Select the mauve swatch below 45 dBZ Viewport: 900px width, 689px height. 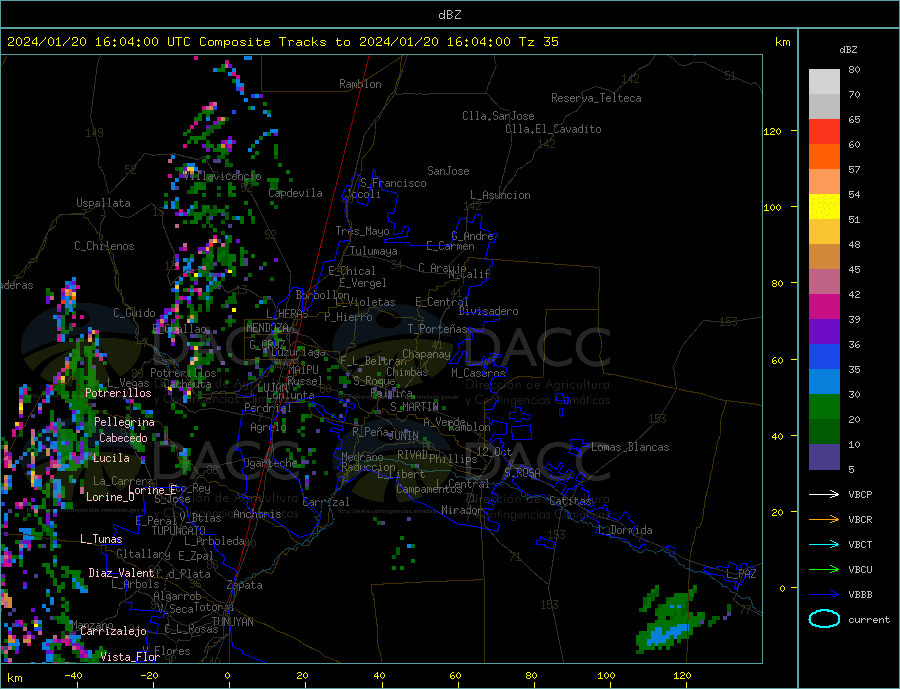[824, 281]
